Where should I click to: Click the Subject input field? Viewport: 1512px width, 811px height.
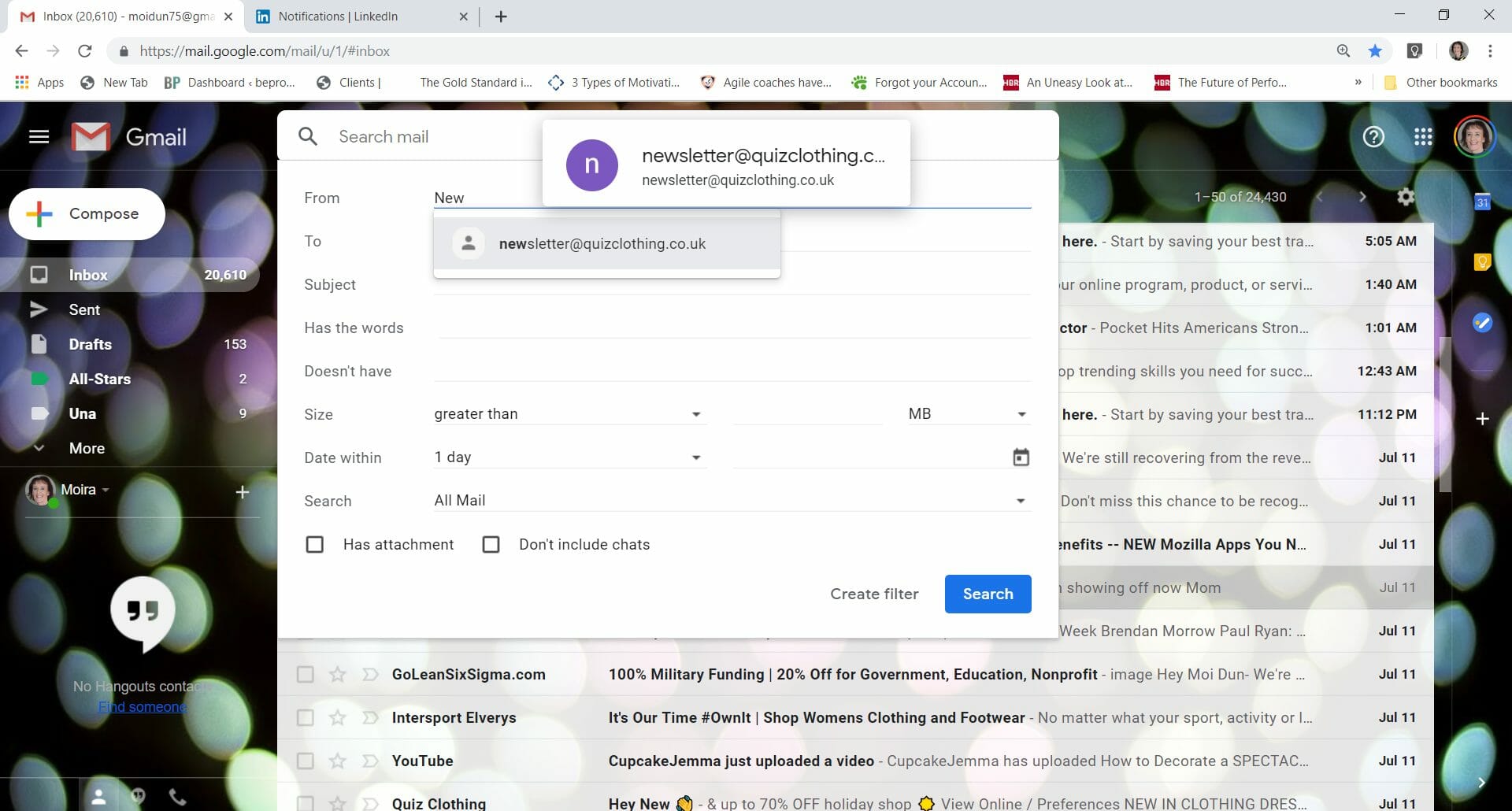[x=732, y=284]
